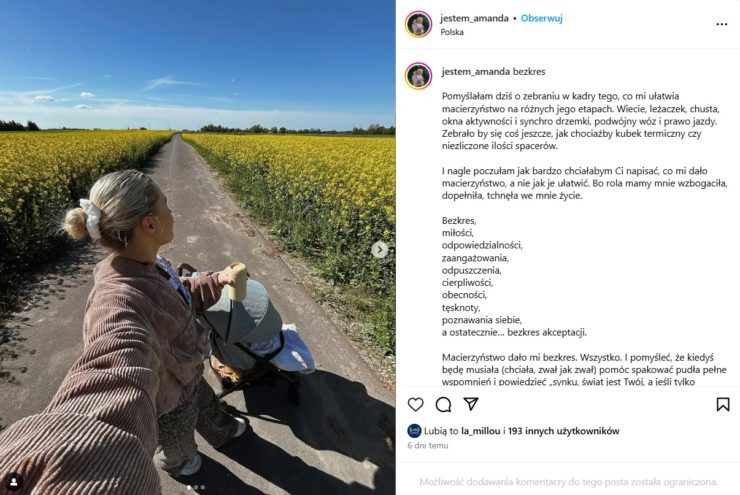Share post using paper plane icon
This screenshot has height=495, width=740.
(x=471, y=404)
